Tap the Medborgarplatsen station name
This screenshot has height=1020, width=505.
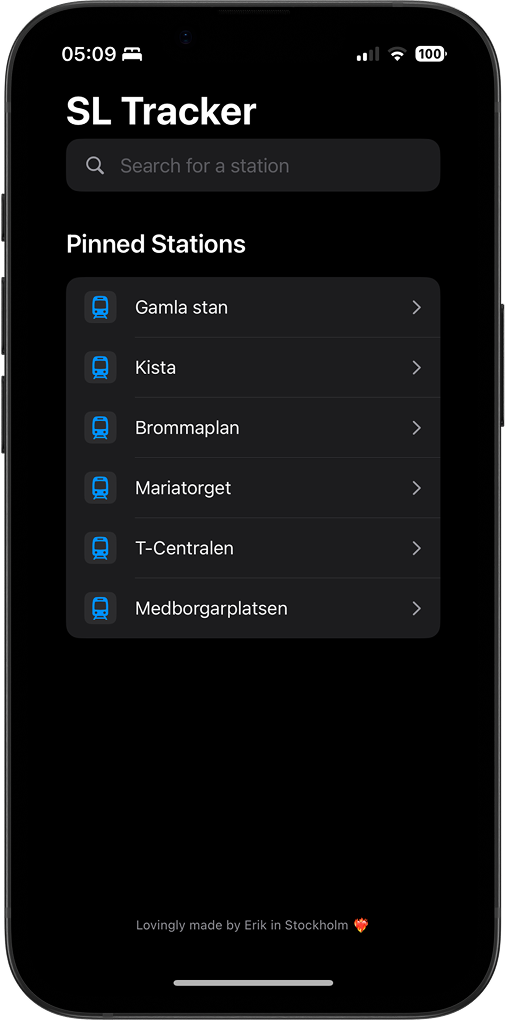[211, 609]
